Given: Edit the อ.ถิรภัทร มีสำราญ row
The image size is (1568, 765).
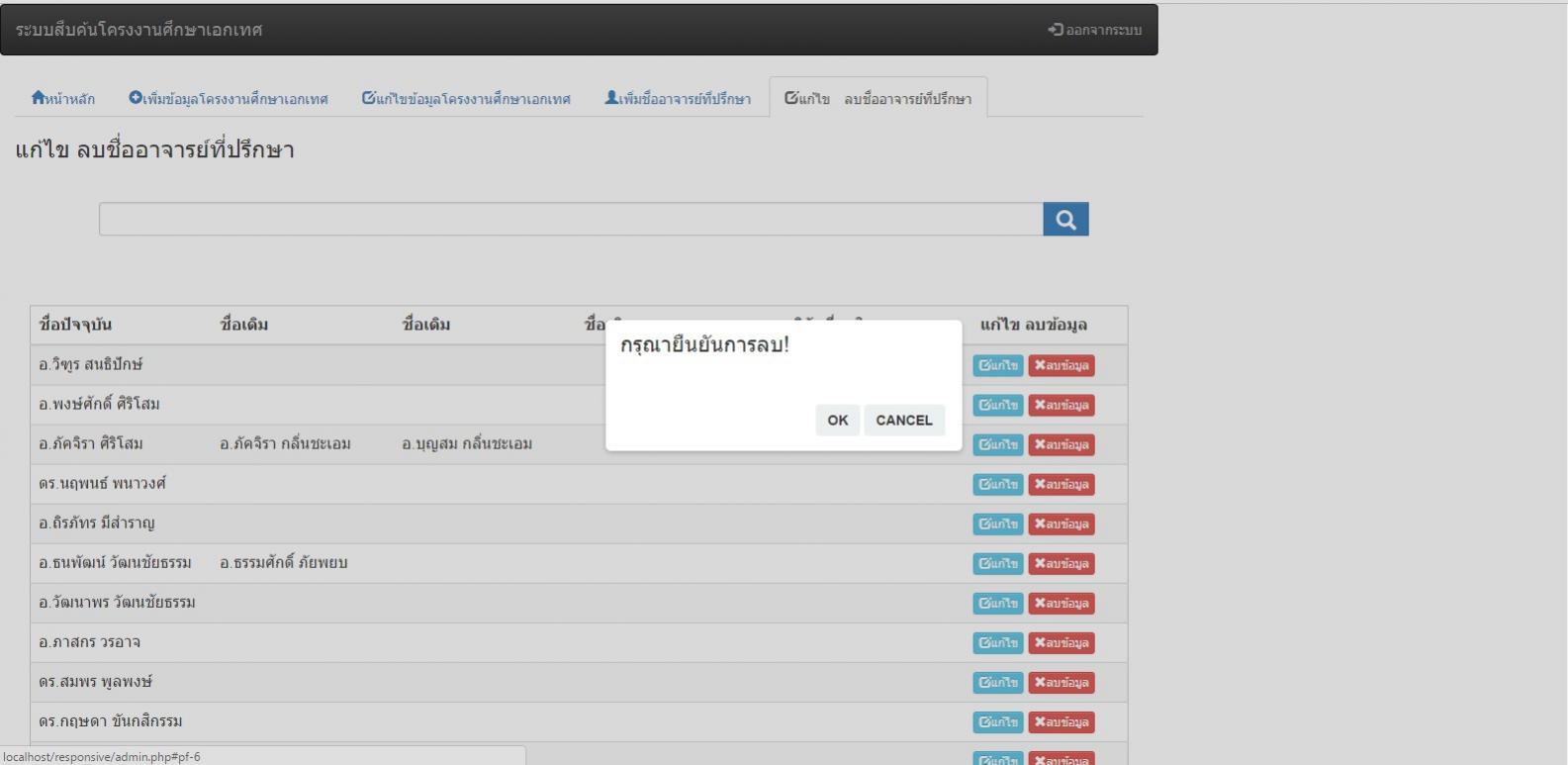Looking at the screenshot, I should pyautogui.click(x=998, y=524).
